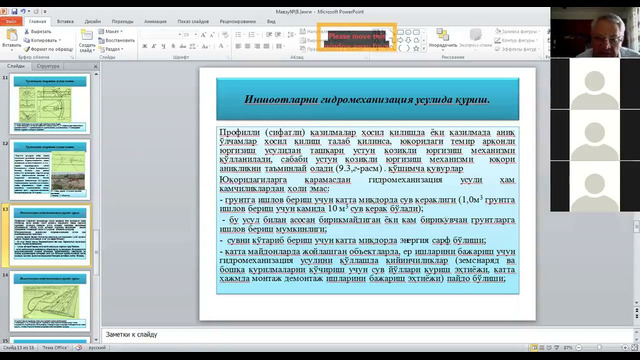The width and height of the screenshot is (640, 360).
Task: Click the notes field 'Заметки к слайду'
Action: [367, 335]
